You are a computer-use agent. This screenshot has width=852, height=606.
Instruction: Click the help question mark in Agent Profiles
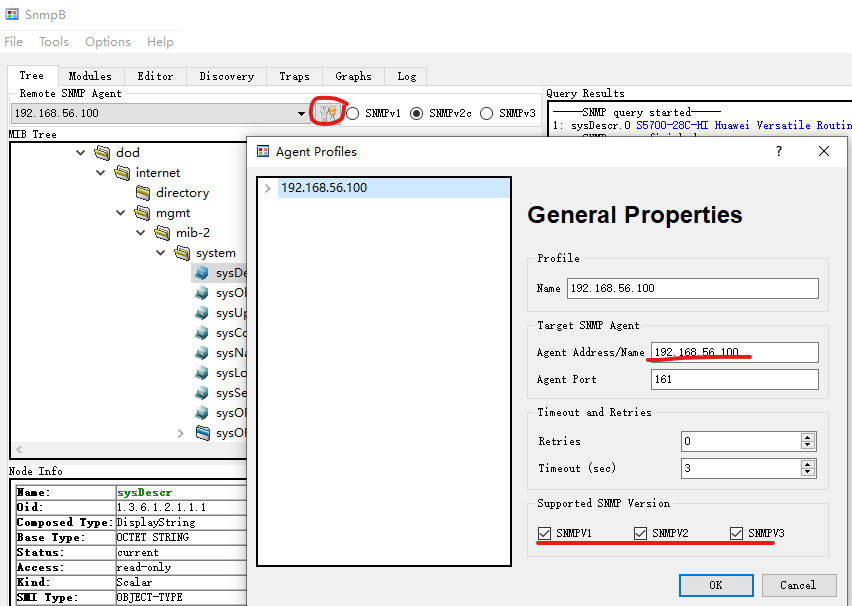pyautogui.click(x=779, y=151)
